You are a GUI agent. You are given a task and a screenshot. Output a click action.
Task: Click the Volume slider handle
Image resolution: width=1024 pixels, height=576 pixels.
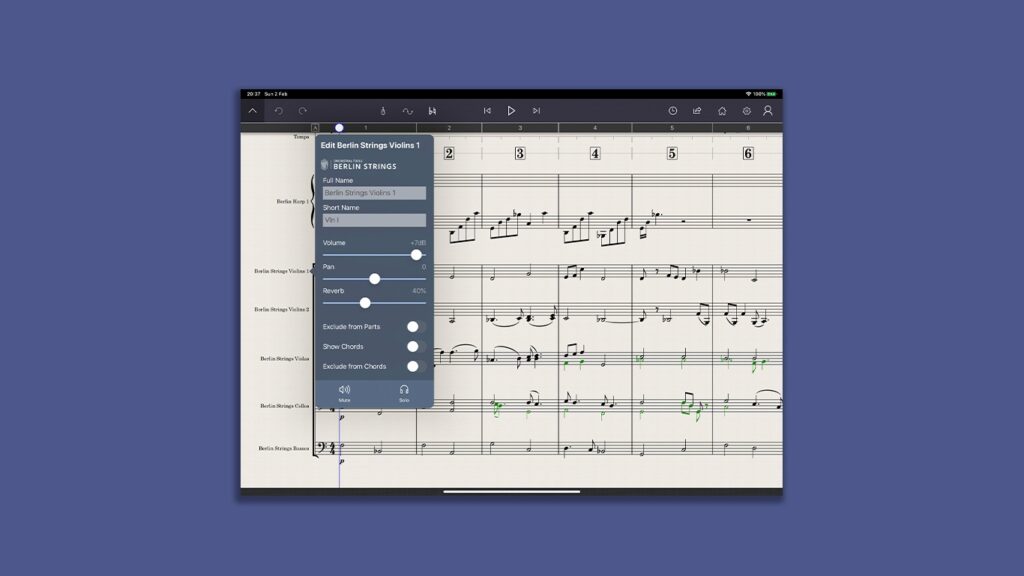tap(416, 255)
